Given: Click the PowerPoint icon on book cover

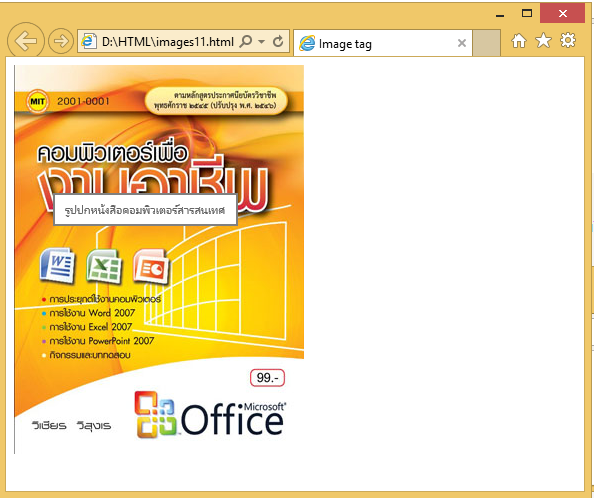Looking at the screenshot, I should tap(151, 266).
